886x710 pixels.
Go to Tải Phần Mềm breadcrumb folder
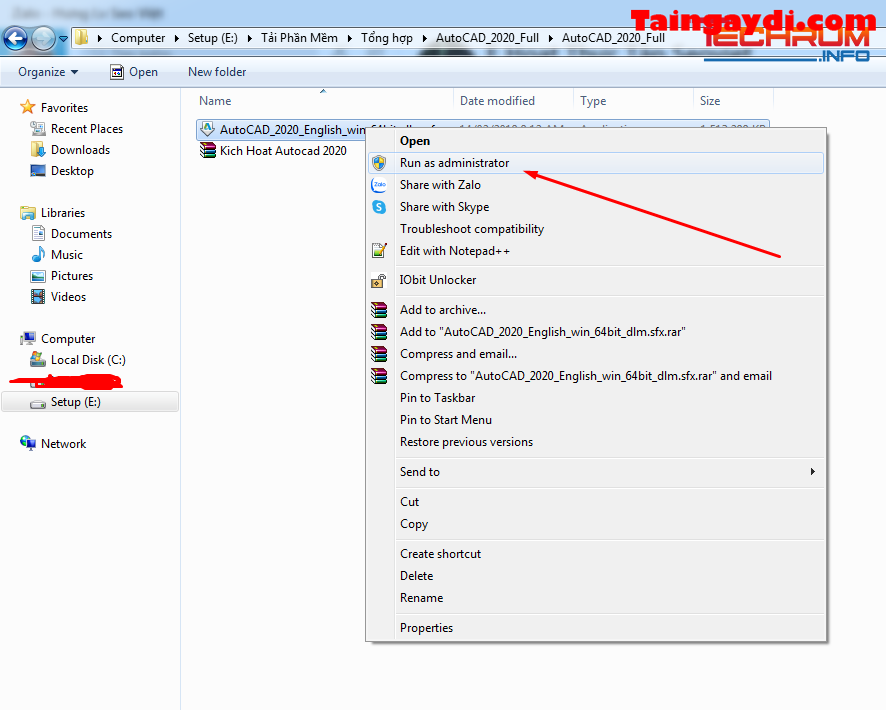click(x=299, y=38)
